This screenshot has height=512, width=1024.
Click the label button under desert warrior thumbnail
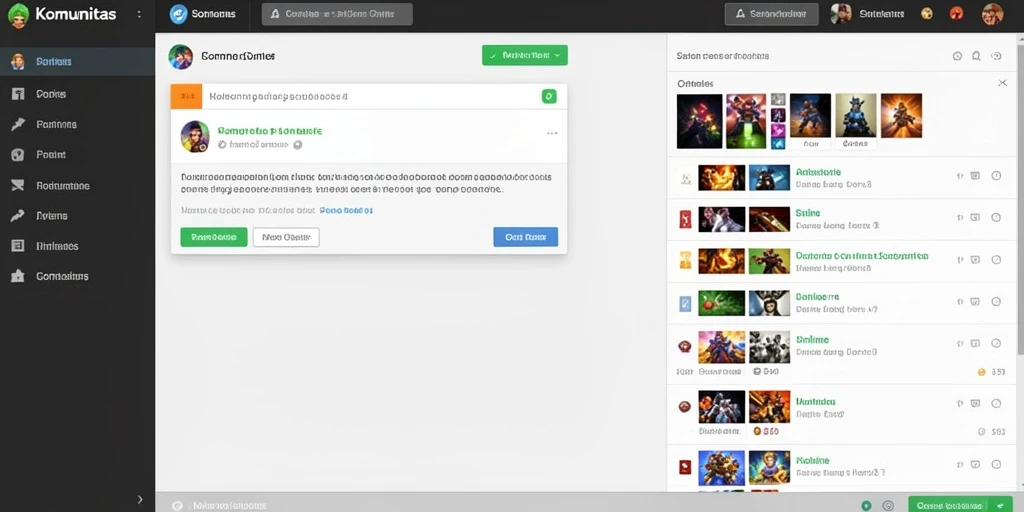[810, 144]
